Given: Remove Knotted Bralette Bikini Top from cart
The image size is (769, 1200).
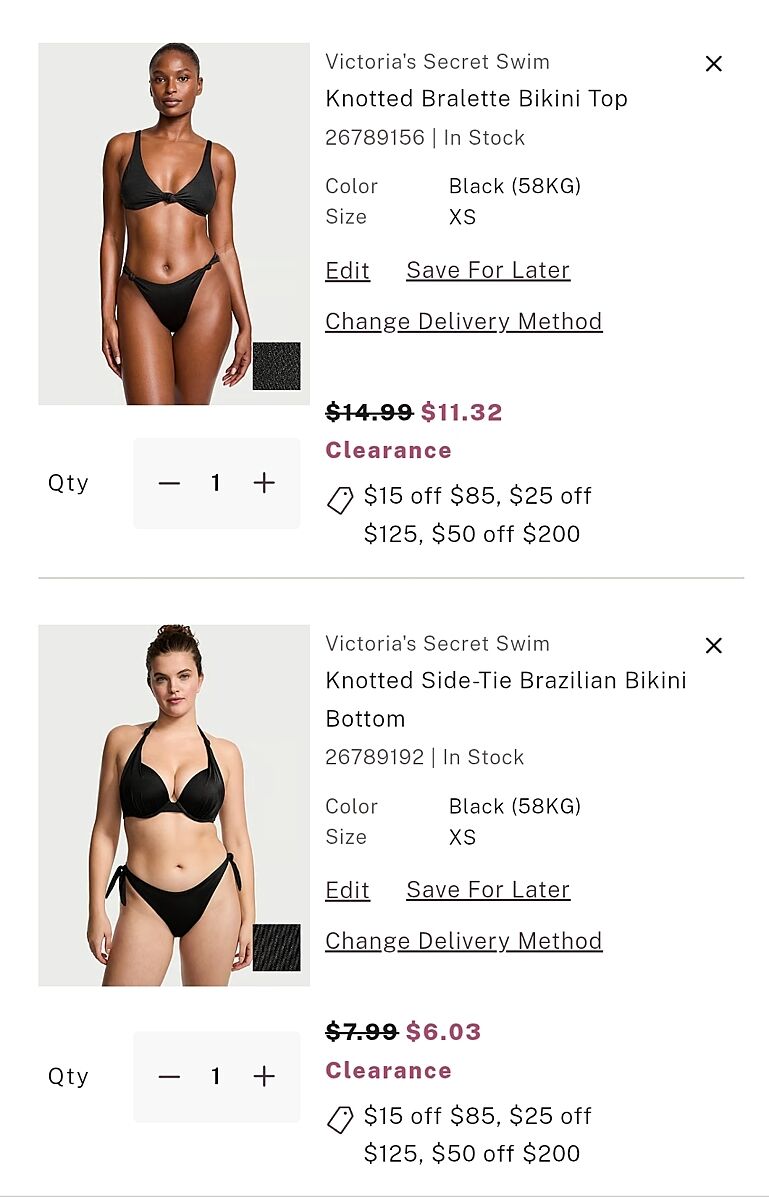Looking at the screenshot, I should click(x=713, y=64).
